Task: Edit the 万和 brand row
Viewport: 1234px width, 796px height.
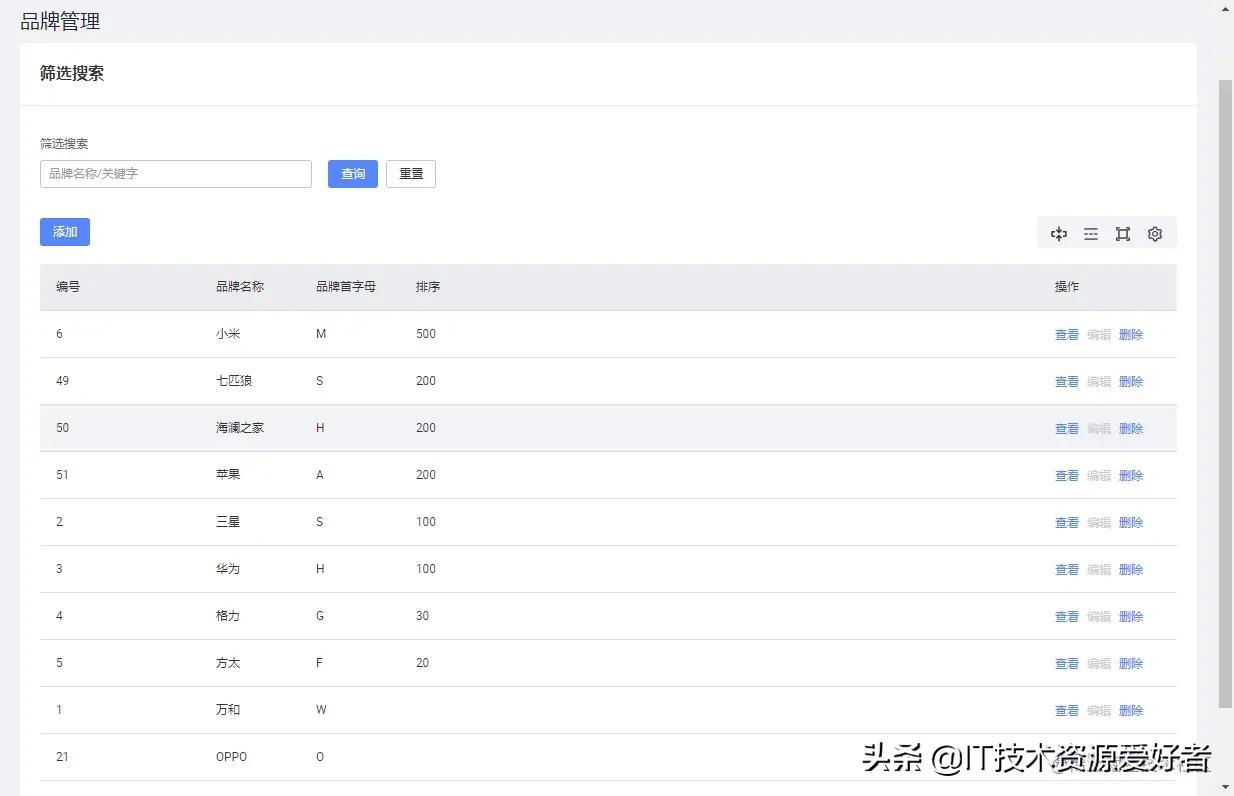Action: (1099, 711)
